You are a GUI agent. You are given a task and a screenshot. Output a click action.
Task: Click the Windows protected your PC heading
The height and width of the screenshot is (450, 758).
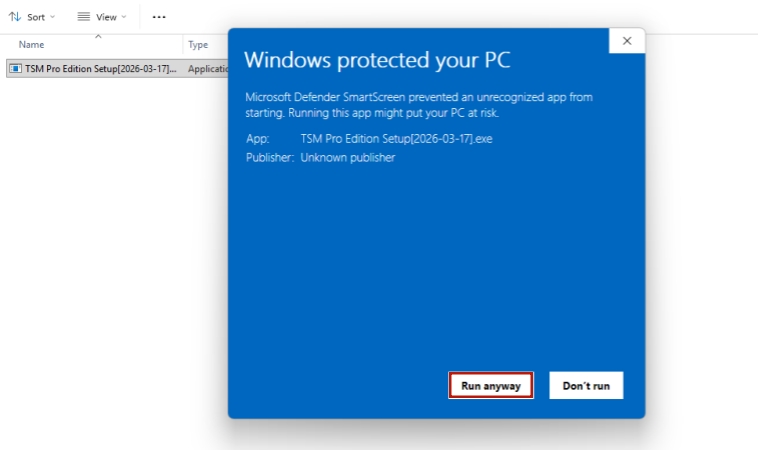pos(377,59)
